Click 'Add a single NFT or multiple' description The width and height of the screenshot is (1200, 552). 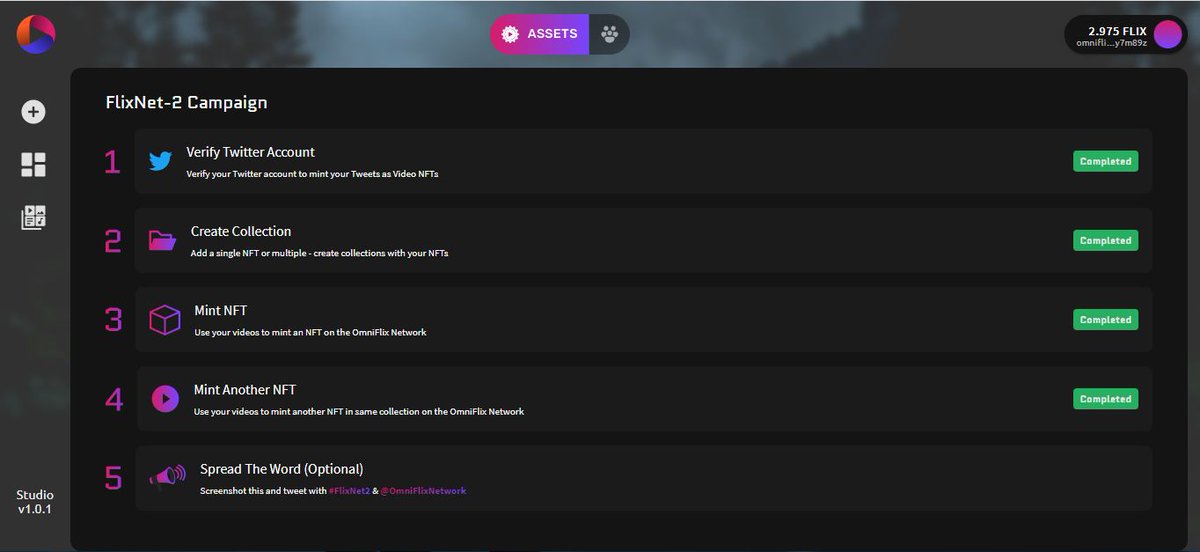320,253
